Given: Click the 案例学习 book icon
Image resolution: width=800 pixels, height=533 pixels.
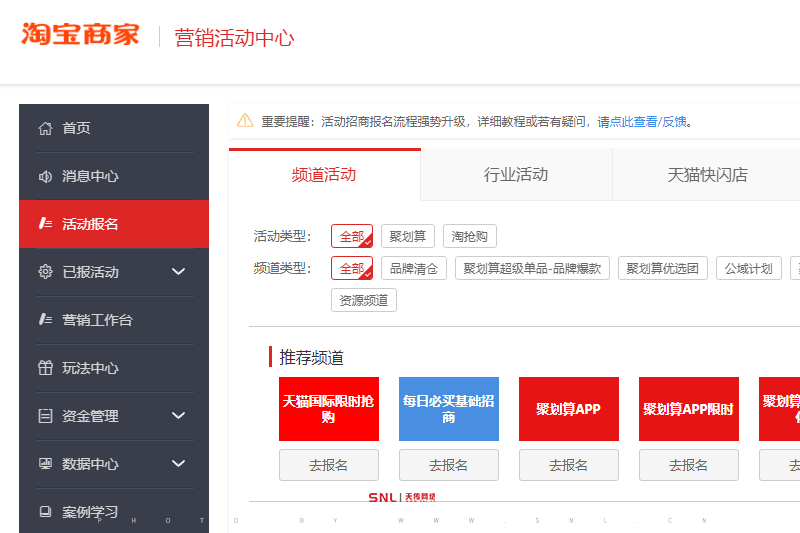Looking at the screenshot, I should (45, 512).
